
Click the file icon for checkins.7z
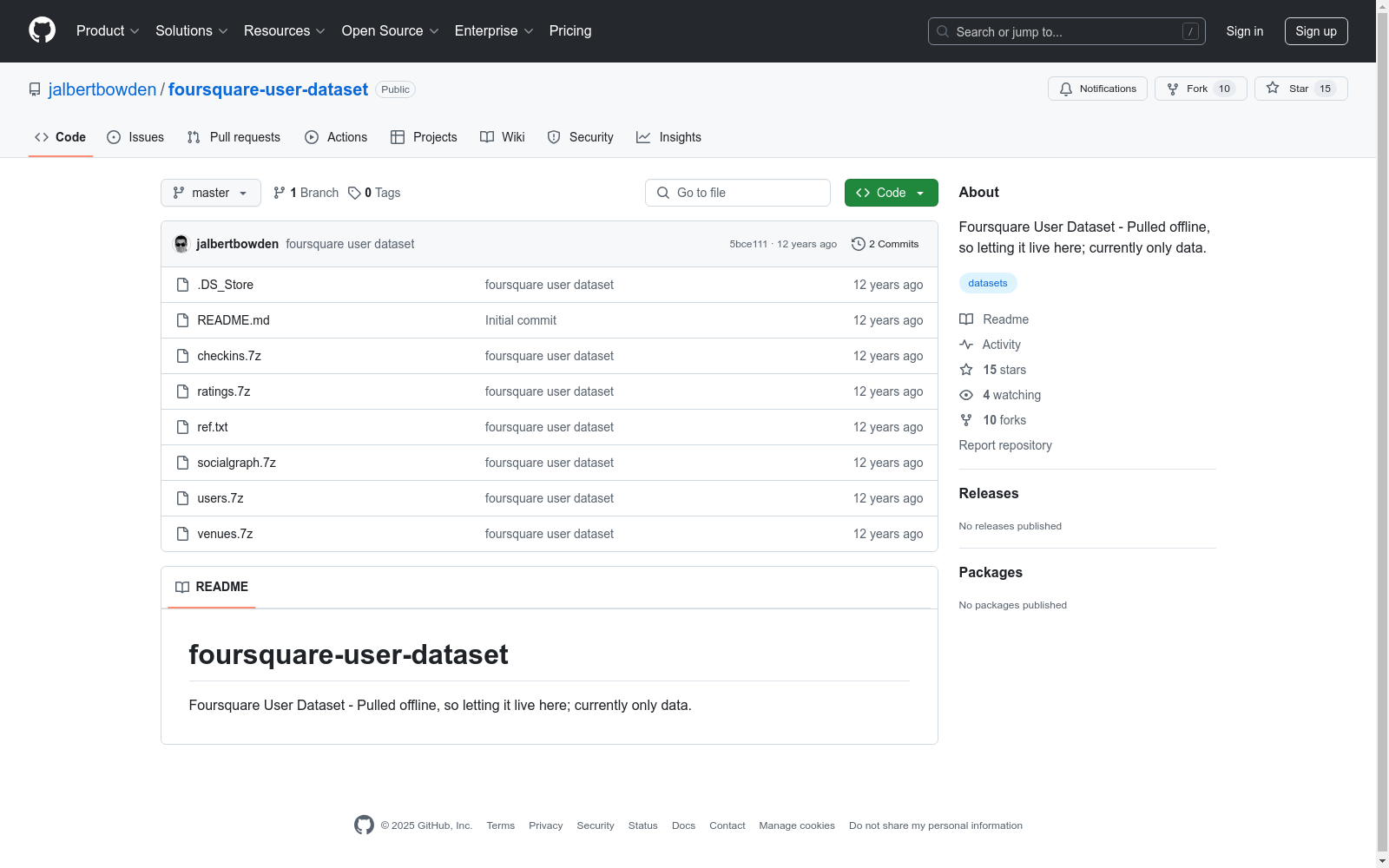(x=182, y=356)
